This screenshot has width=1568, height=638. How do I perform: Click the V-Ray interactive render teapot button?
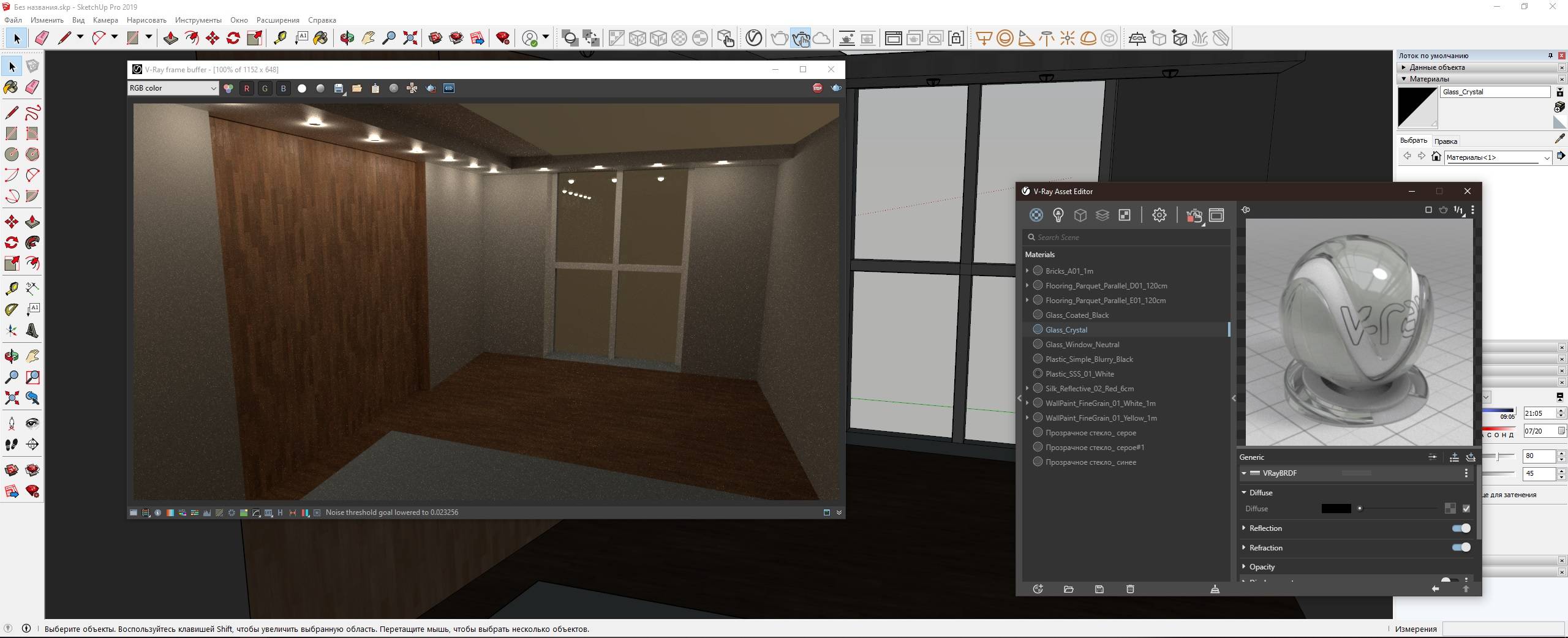tap(801, 39)
